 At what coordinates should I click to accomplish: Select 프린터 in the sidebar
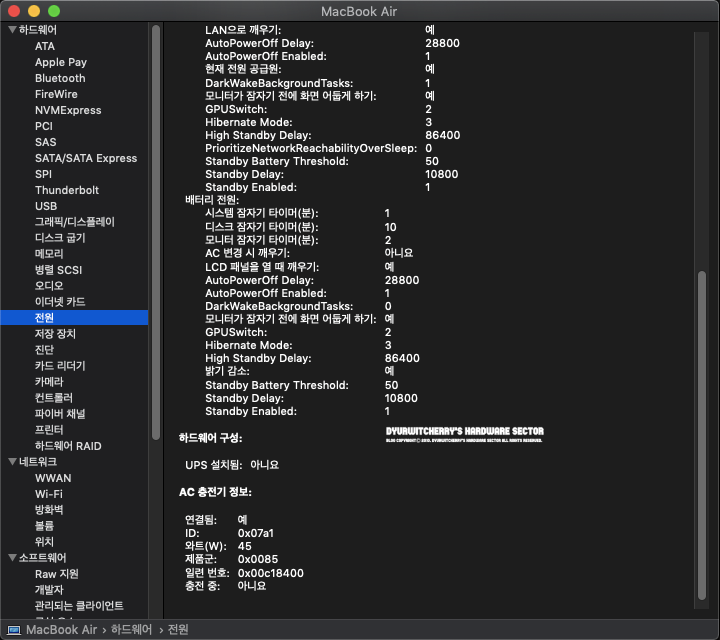(49, 430)
